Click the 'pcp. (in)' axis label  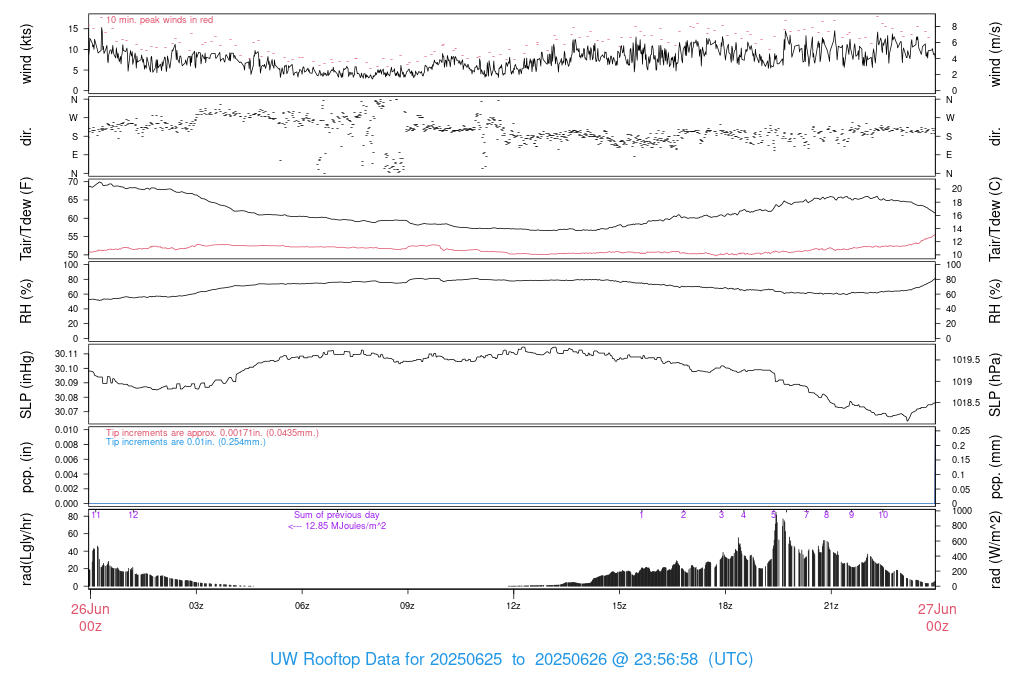(27, 466)
